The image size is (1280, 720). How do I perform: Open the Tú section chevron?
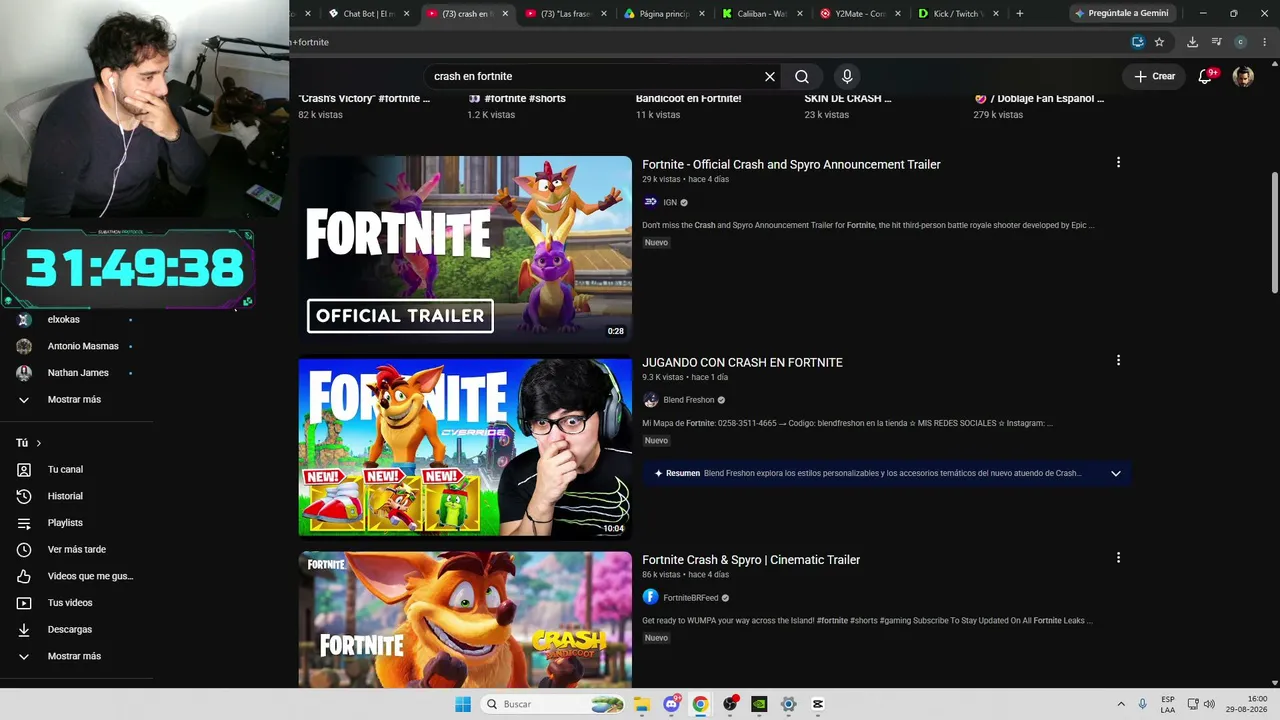tap(39, 443)
